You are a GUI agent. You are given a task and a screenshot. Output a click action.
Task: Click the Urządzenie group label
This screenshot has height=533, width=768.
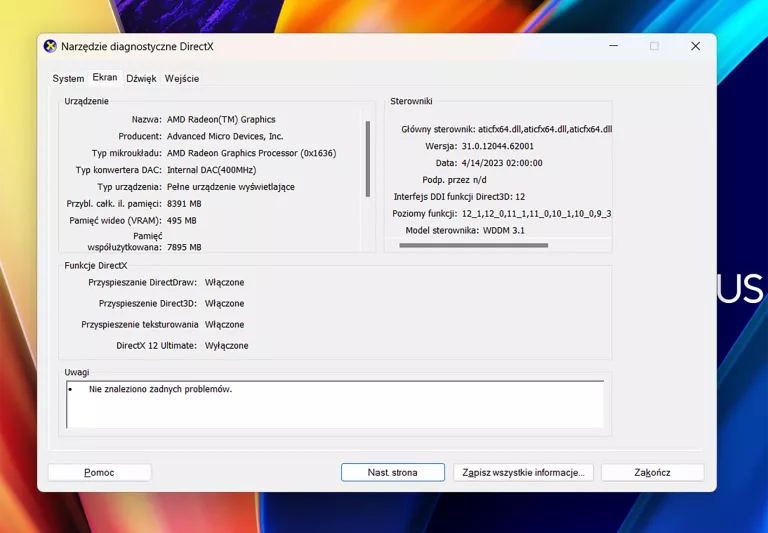(x=86, y=101)
